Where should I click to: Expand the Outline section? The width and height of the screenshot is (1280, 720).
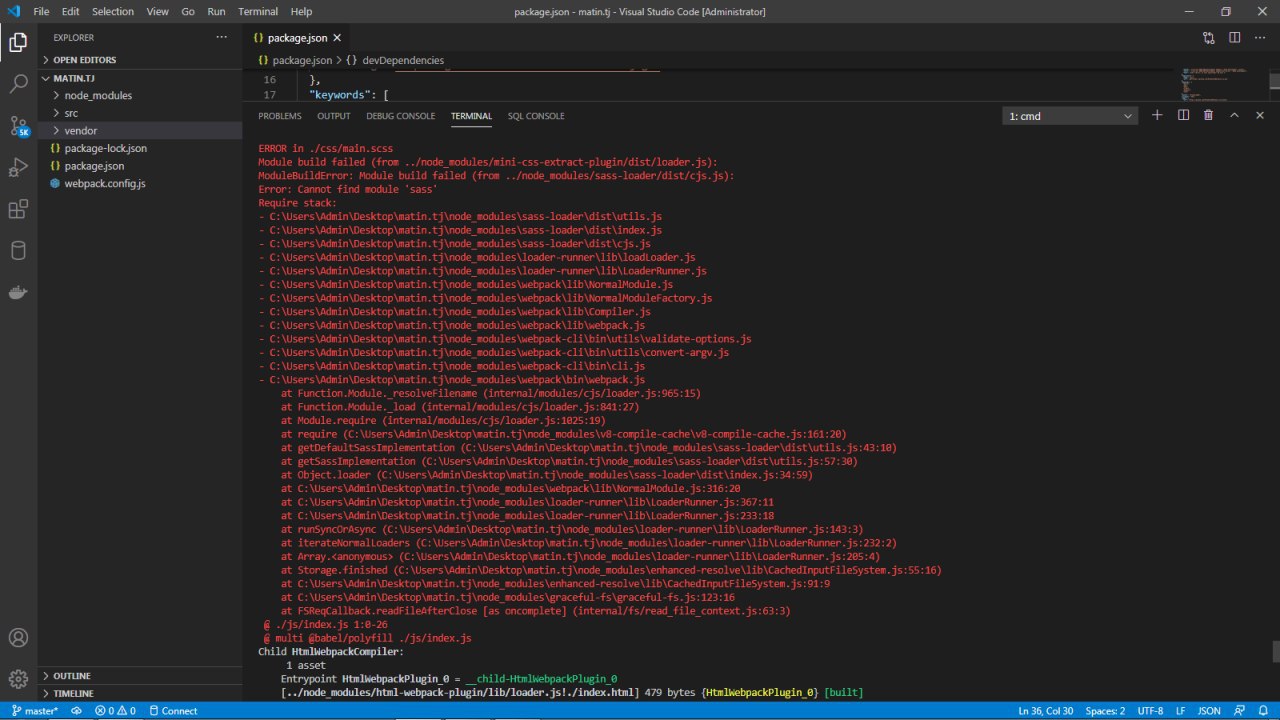(x=140, y=676)
